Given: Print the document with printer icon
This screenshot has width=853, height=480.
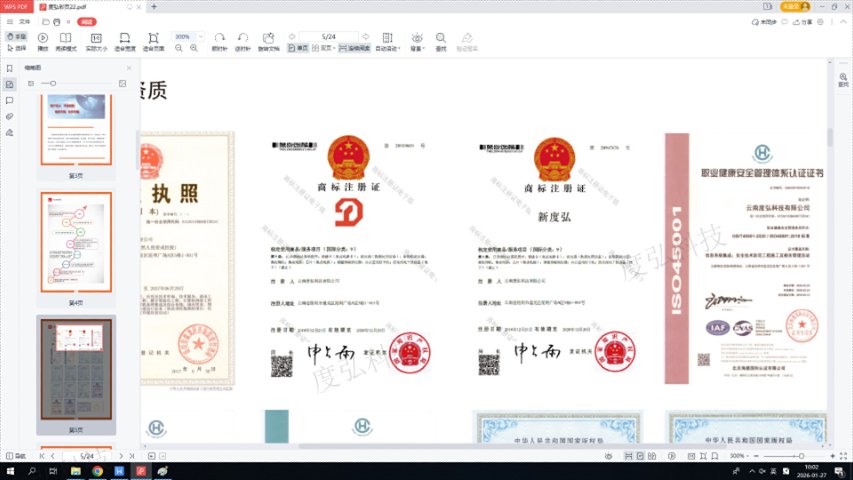Looking at the screenshot, I should coord(57,22).
